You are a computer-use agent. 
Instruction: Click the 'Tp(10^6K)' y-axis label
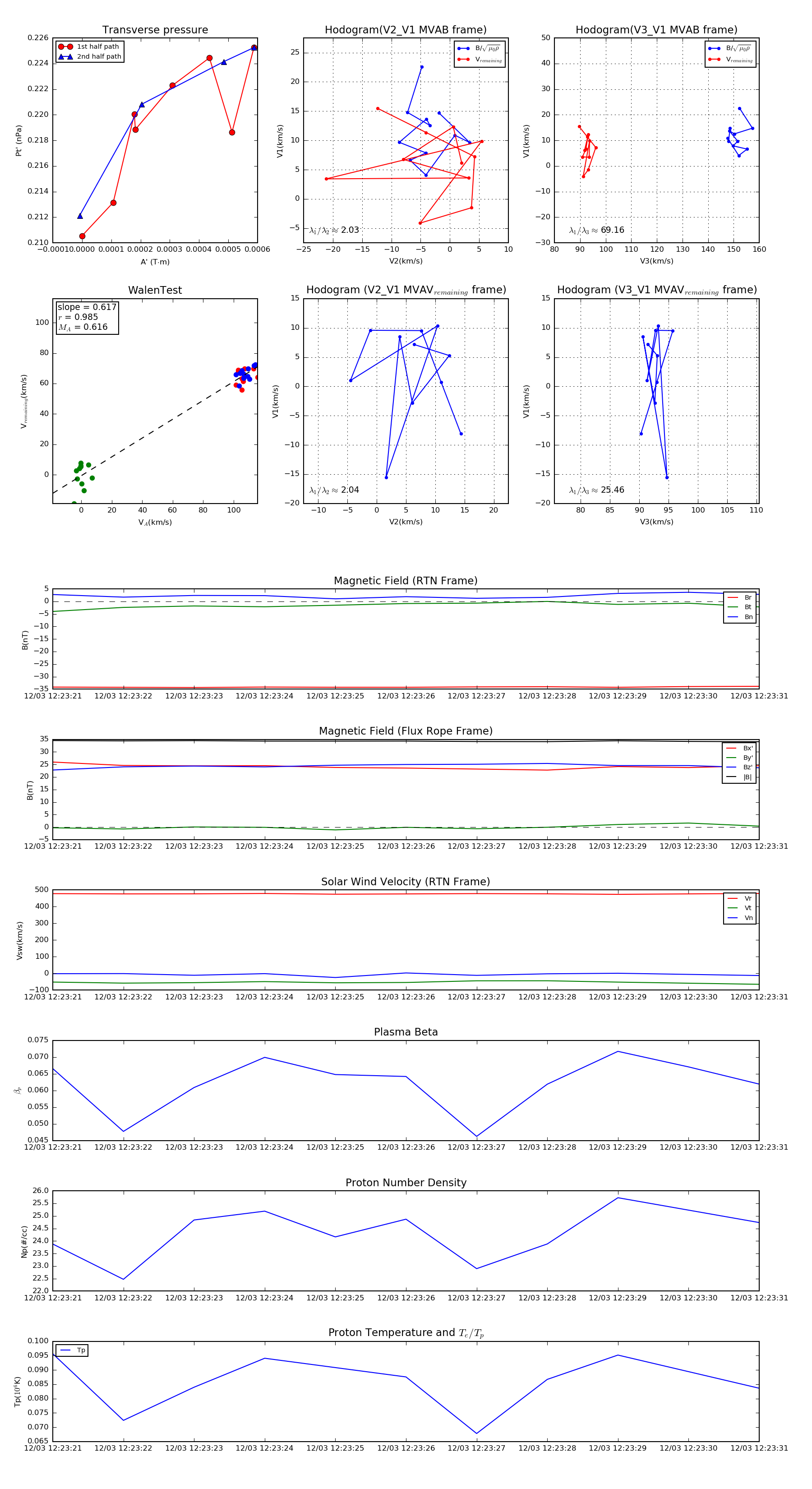click(18, 1392)
